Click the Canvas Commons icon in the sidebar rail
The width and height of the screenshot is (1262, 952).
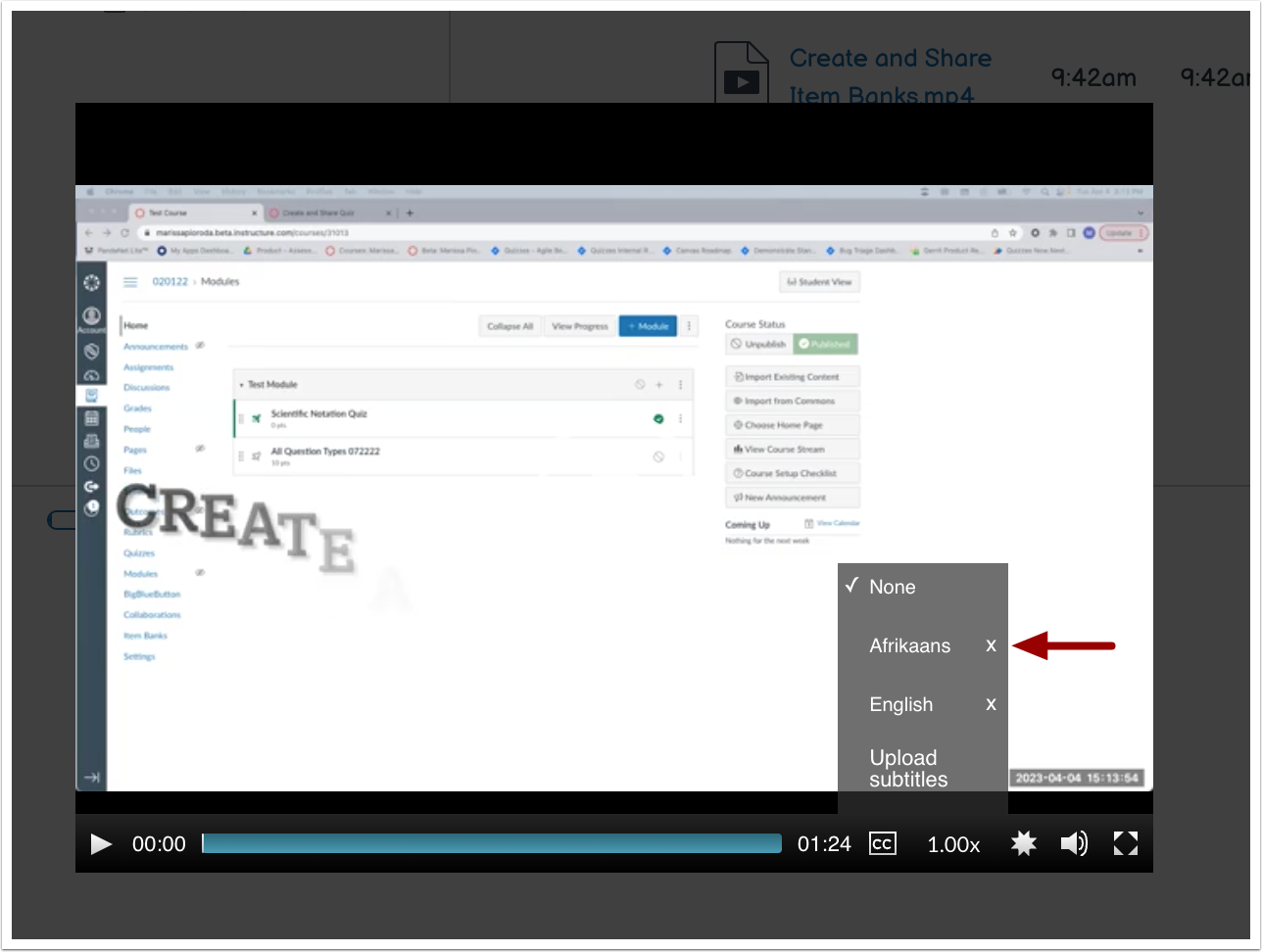coord(91,485)
